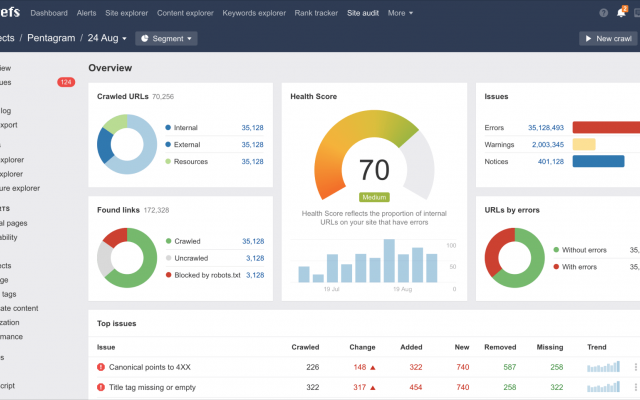
Task: Open Site explorer in top navigation
Action: 127,13
